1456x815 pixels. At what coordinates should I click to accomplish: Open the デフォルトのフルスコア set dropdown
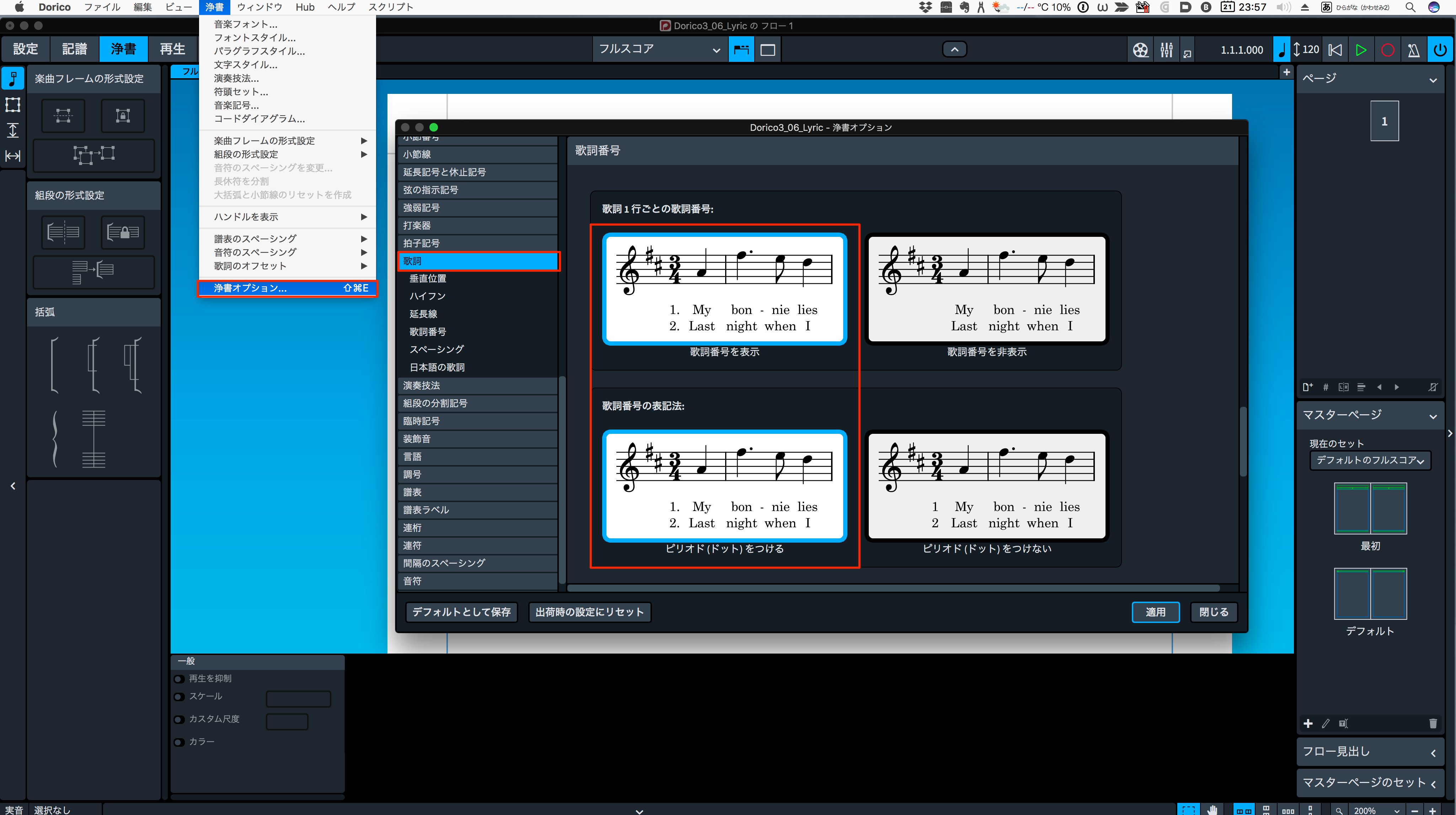(1370, 460)
